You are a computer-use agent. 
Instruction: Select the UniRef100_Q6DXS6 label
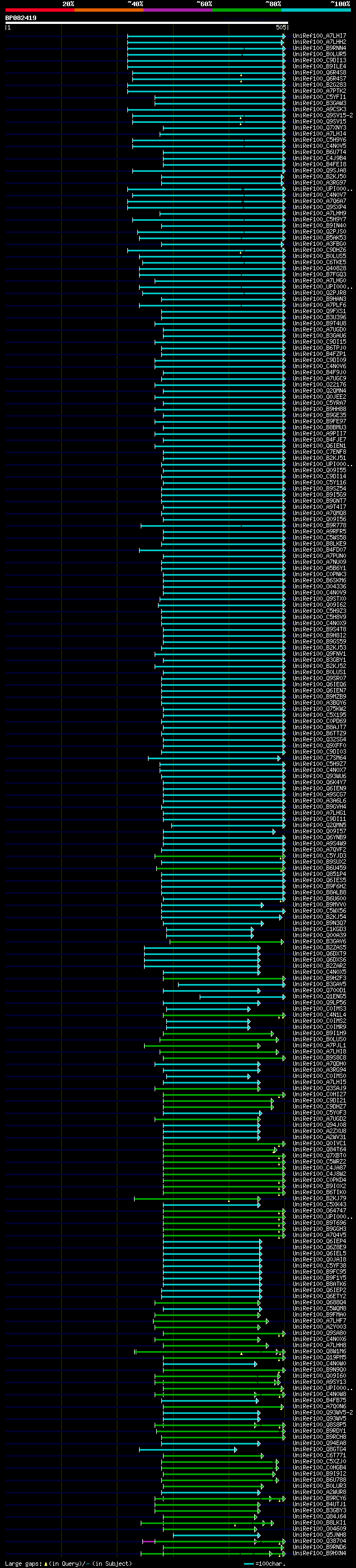319,960
